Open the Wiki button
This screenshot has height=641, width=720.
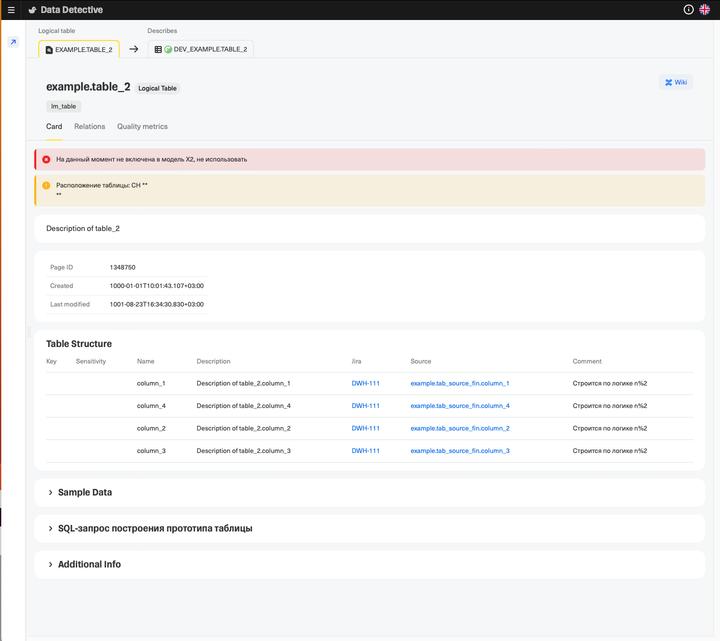point(676,82)
